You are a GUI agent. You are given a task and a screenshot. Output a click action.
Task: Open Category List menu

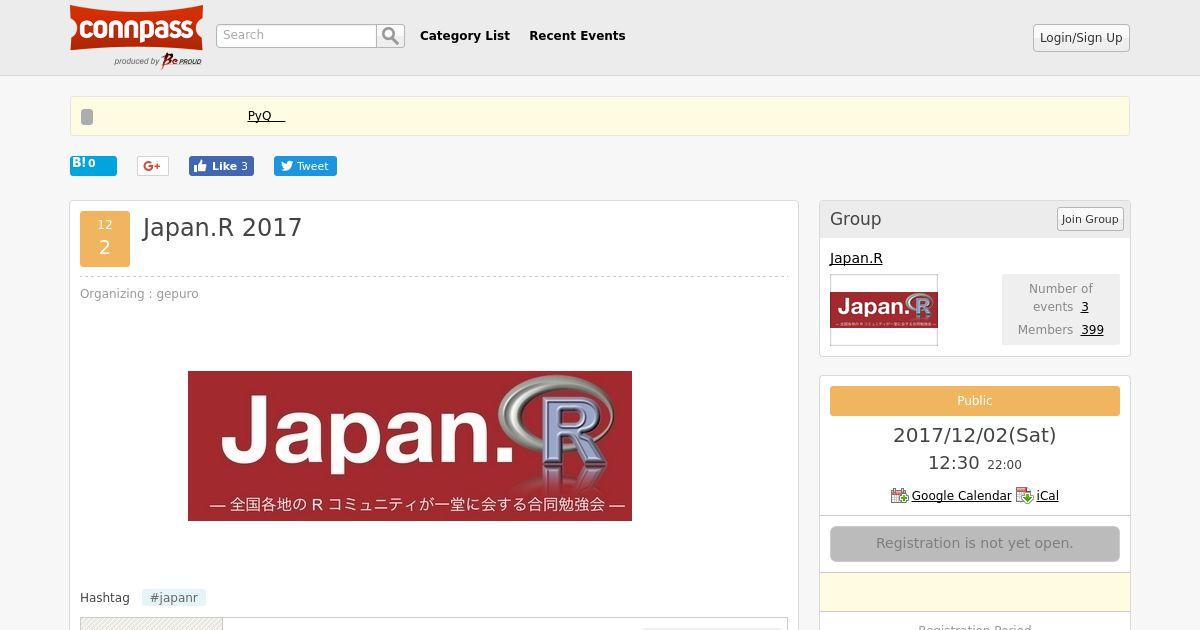click(x=465, y=36)
